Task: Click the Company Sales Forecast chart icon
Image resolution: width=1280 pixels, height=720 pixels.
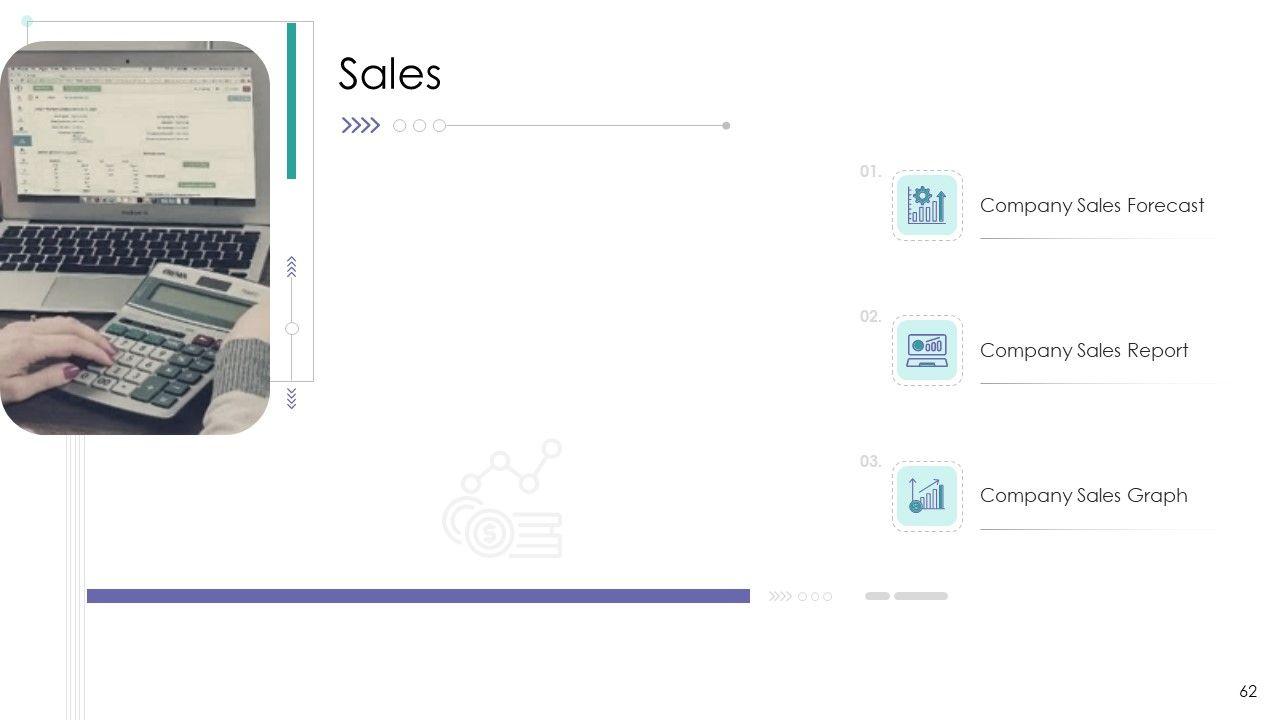Action: (927, 205)
